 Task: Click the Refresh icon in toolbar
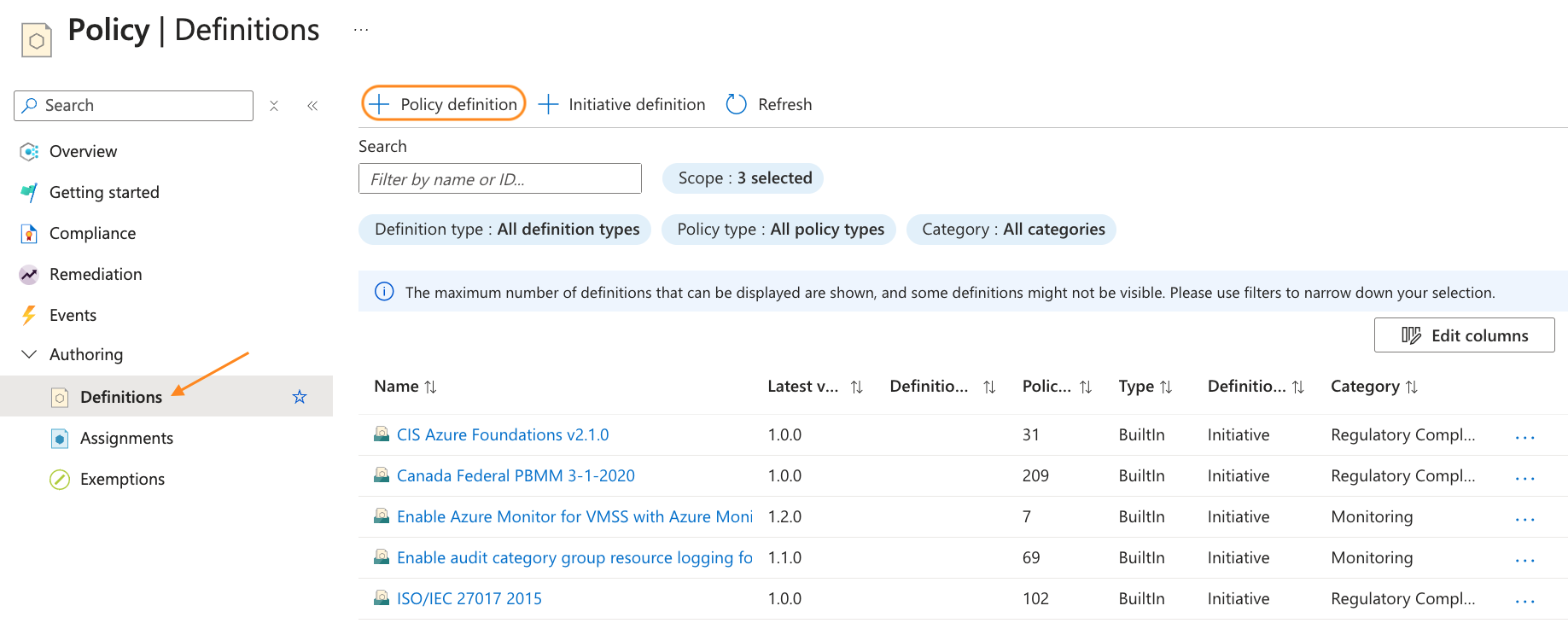736,104
